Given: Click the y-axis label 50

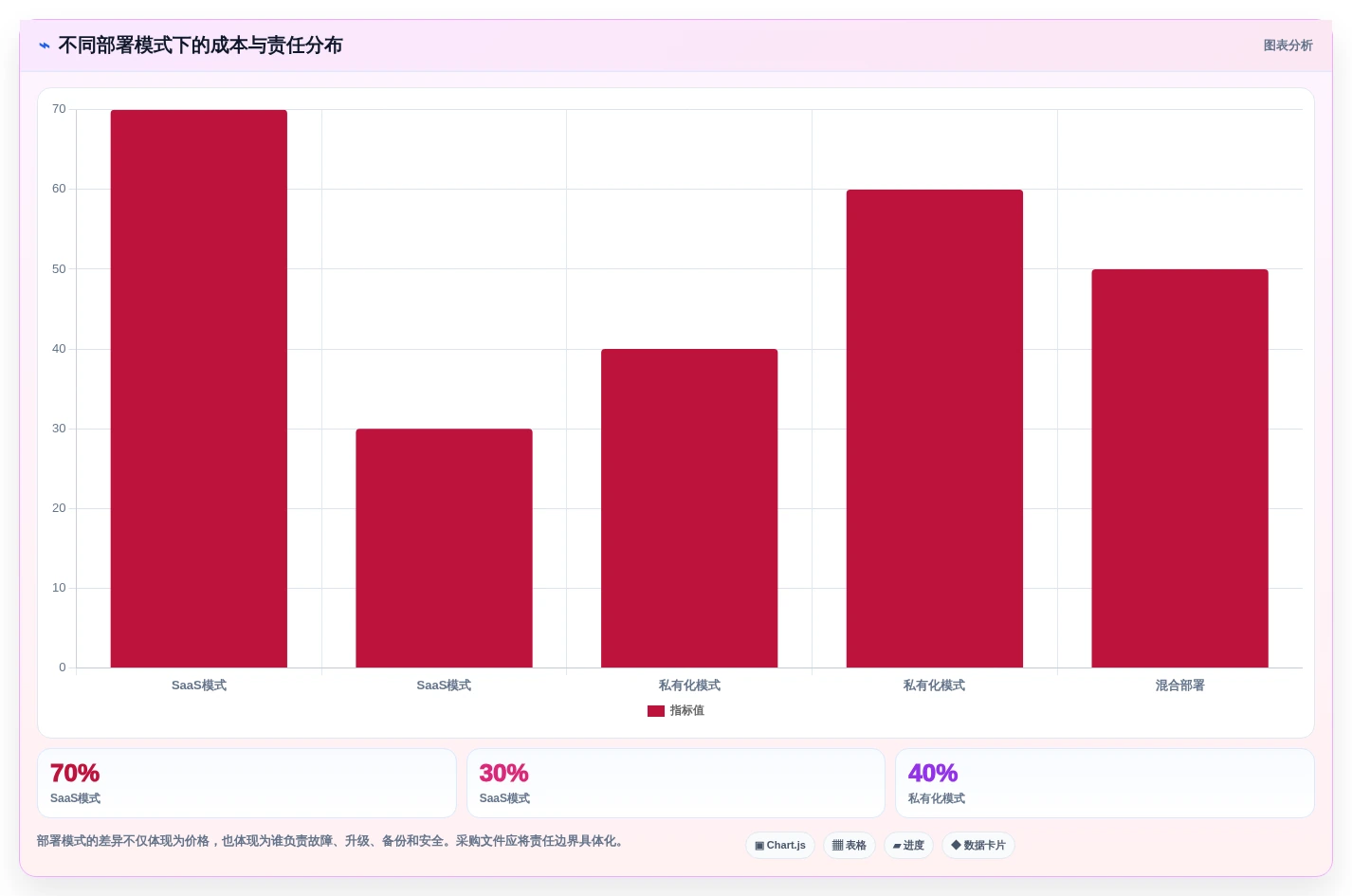Looking at the screenshot, I should [x=59, y=269].
